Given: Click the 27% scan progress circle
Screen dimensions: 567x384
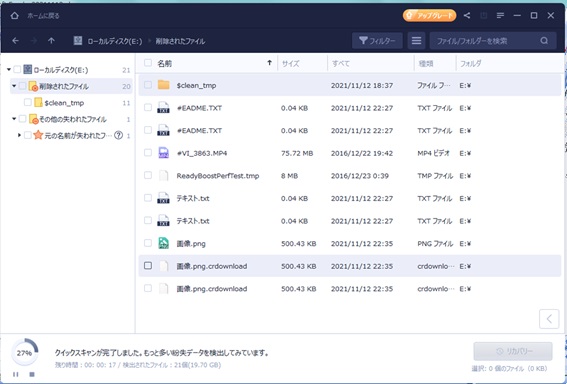Looking at the screenshot, I should pos(24,352).
